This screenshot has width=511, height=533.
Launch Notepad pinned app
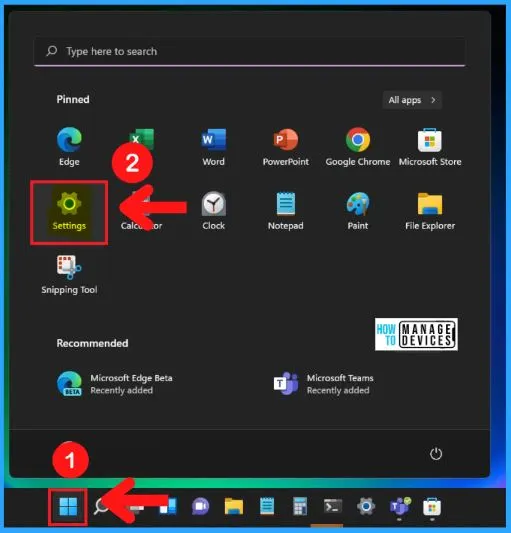pos(286,211)
